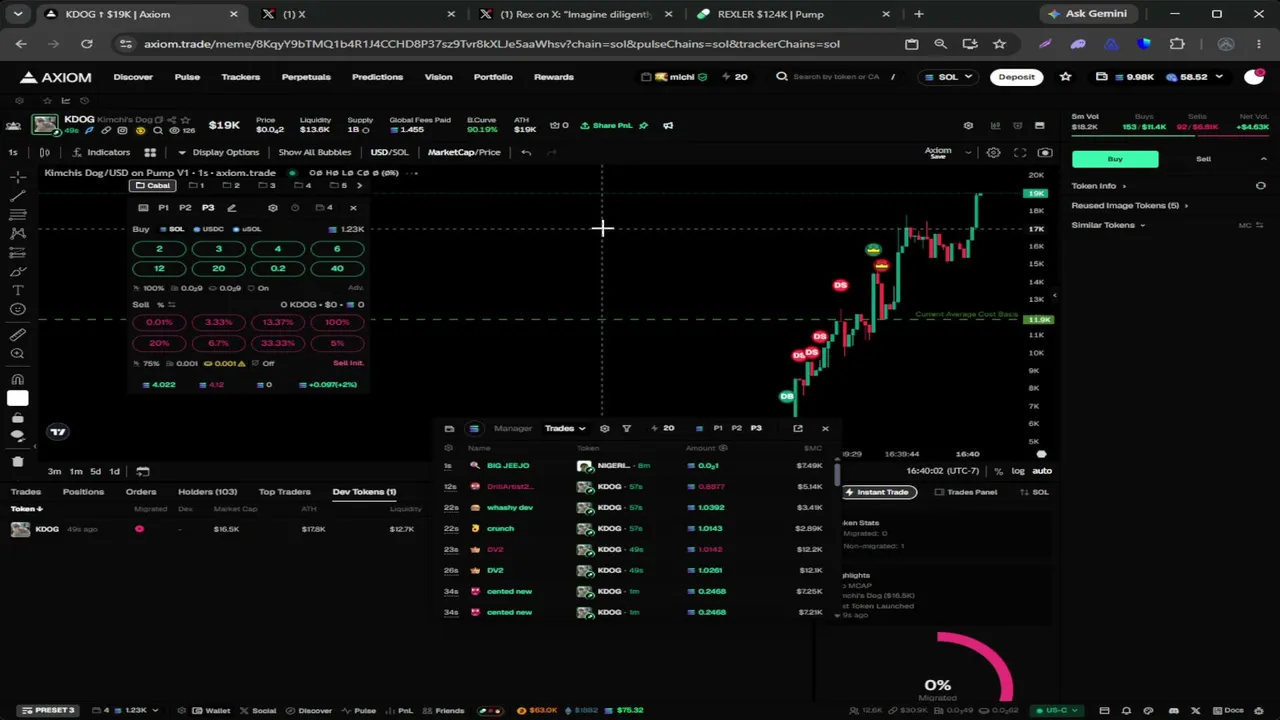Image resolution: width=1280 pixels, height=720 pixels.
Task: Select the crosshair cursor drawing tool
Action: coord(18,176)
